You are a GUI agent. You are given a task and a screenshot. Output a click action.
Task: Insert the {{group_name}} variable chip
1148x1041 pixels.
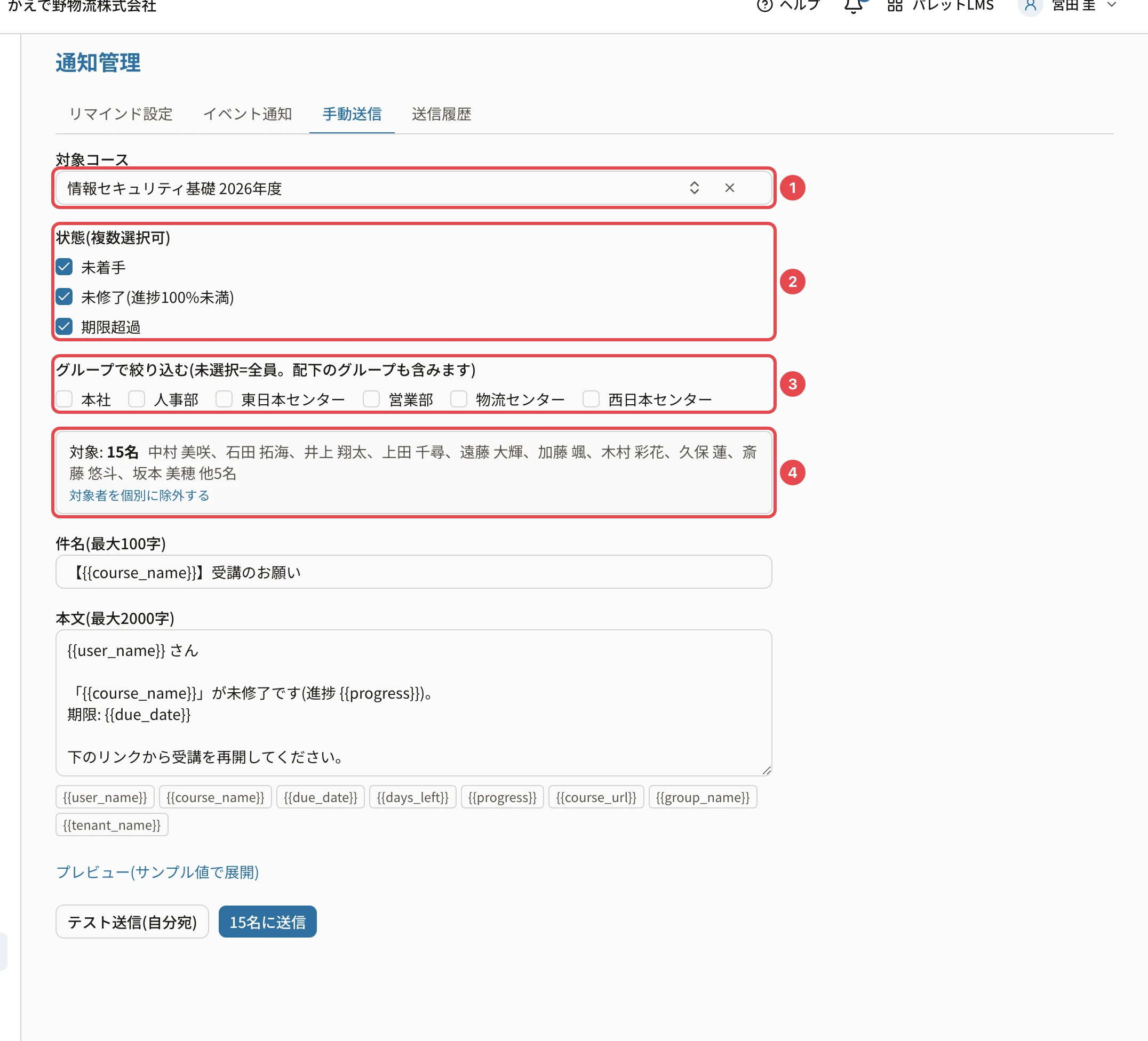703,797
